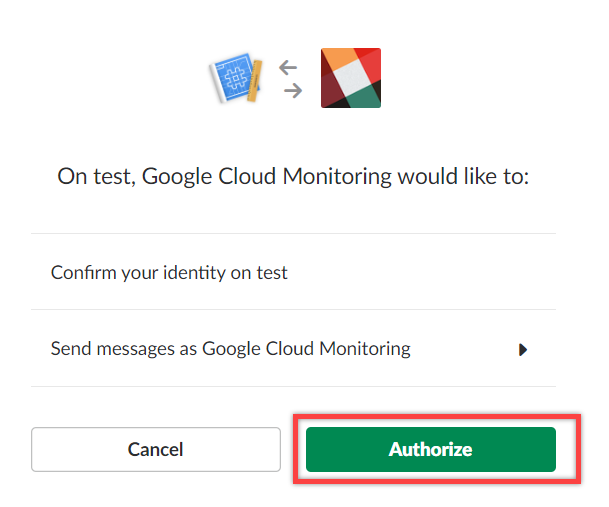
Task: Click "Send messages" permission text
Action: point(113,349)
